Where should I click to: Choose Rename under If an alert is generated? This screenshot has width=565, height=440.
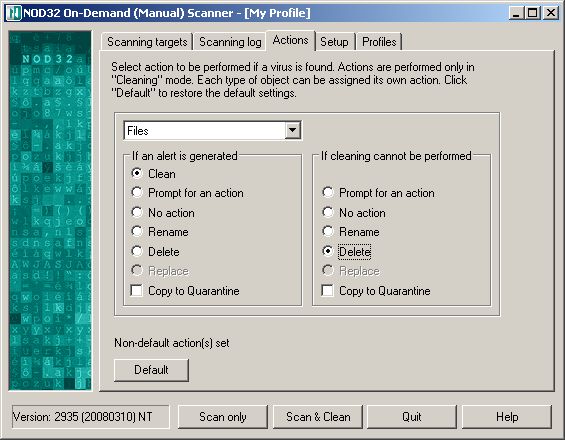(160, 232)
